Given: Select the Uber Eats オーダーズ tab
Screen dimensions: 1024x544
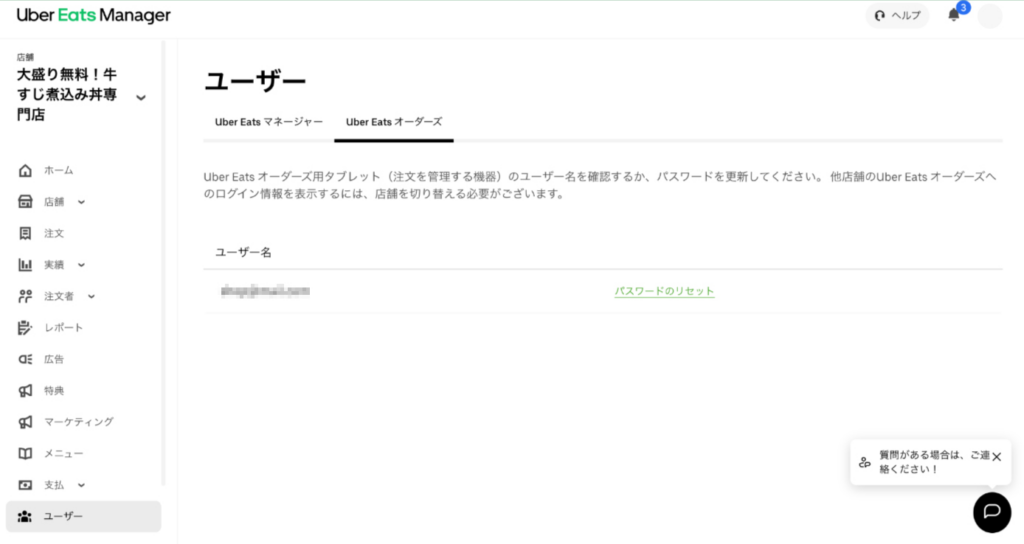Looking at the screenshot, I should [394, 122].
